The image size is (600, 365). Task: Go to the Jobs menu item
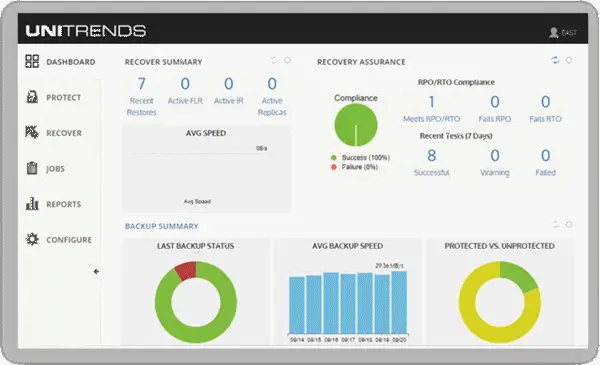(55, 169)
